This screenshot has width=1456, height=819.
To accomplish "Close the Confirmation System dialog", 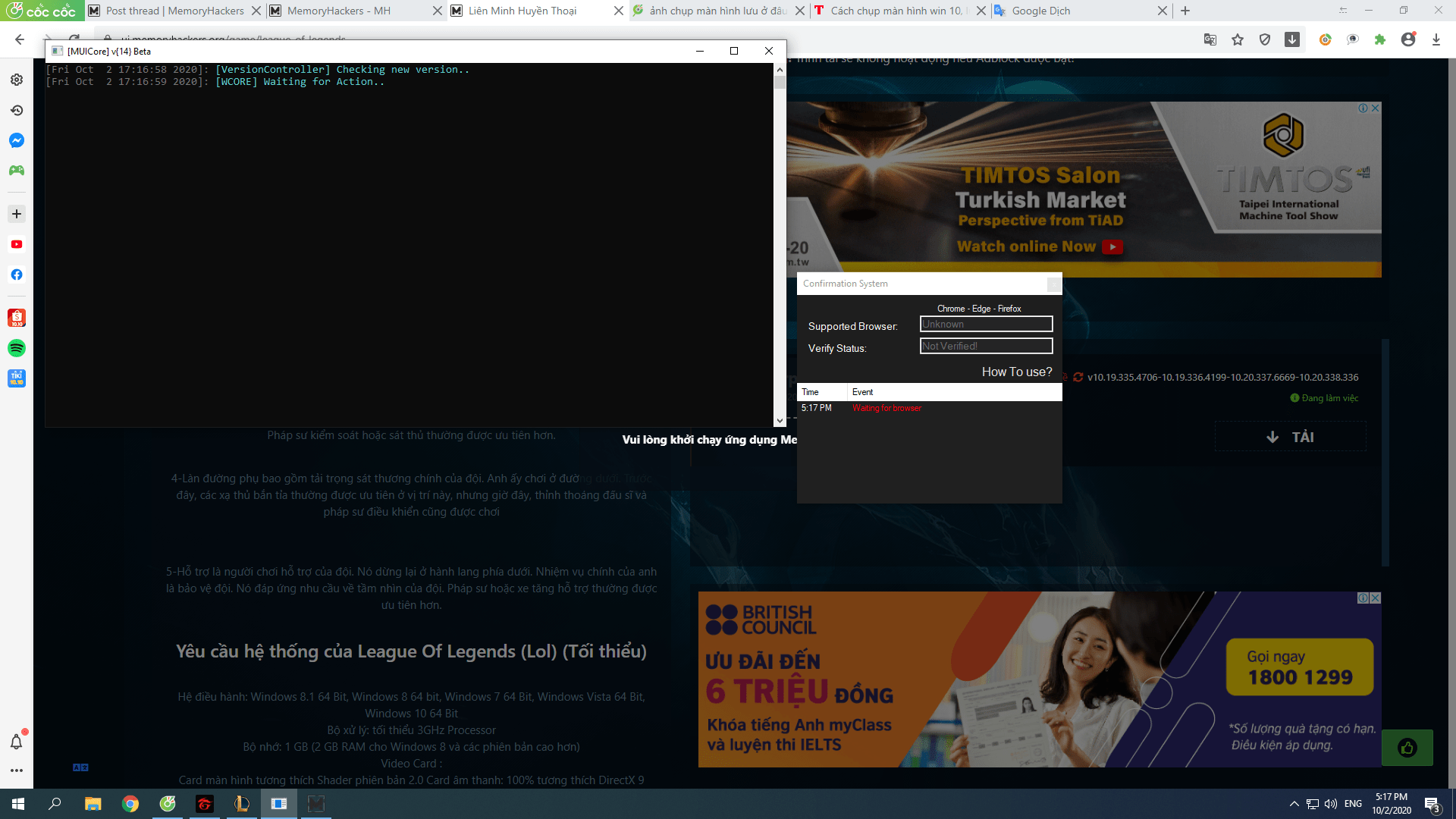I will pos(1054,284).
